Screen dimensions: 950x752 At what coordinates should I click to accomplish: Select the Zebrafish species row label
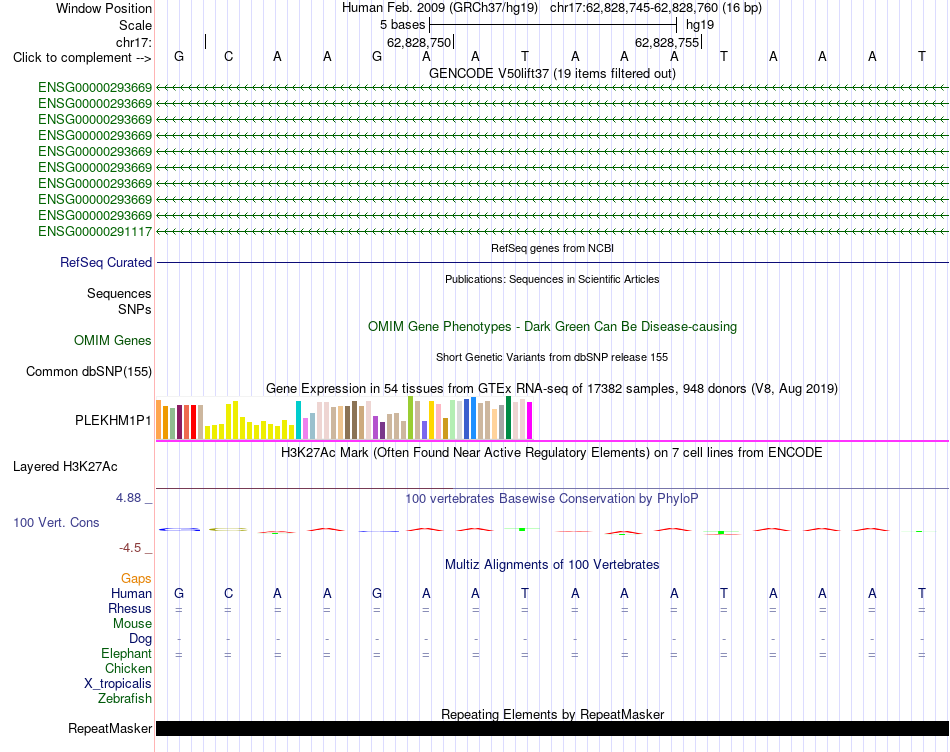click(x=125, y=699)
